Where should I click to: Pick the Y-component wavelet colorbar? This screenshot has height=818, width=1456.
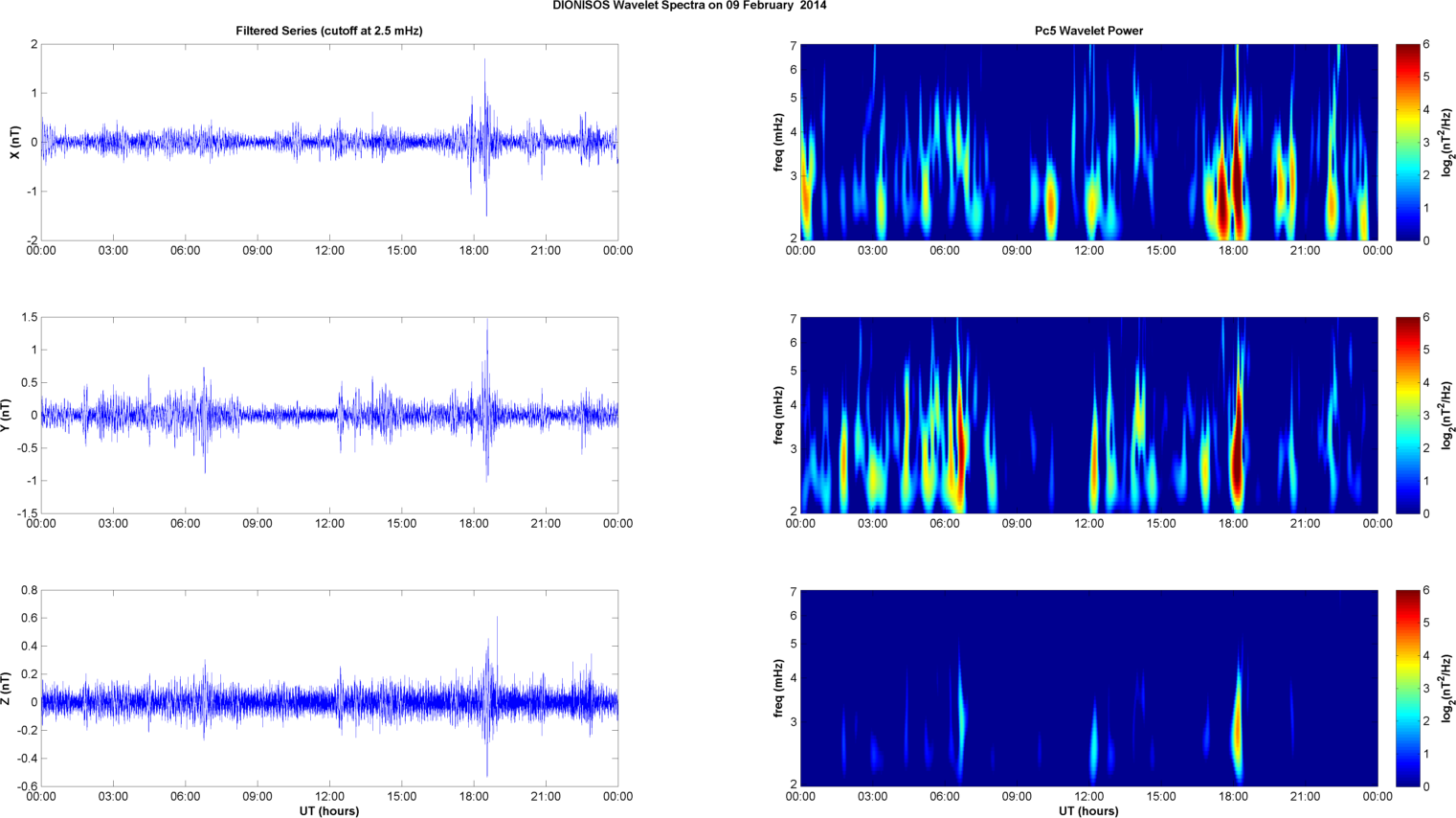pyautogui.click(x=1407, y=415)
